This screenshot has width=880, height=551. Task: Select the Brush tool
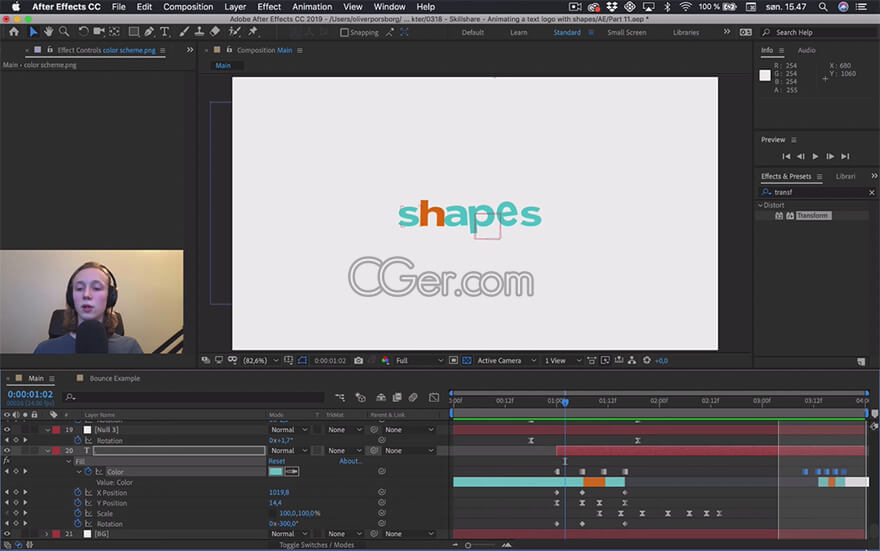[x=184, y=32]
